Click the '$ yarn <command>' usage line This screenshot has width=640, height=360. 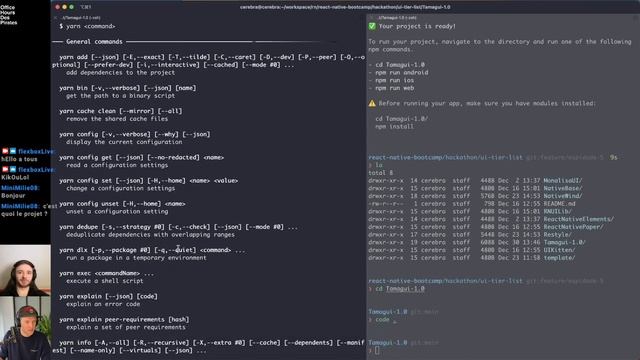click(x=87, y=26)
